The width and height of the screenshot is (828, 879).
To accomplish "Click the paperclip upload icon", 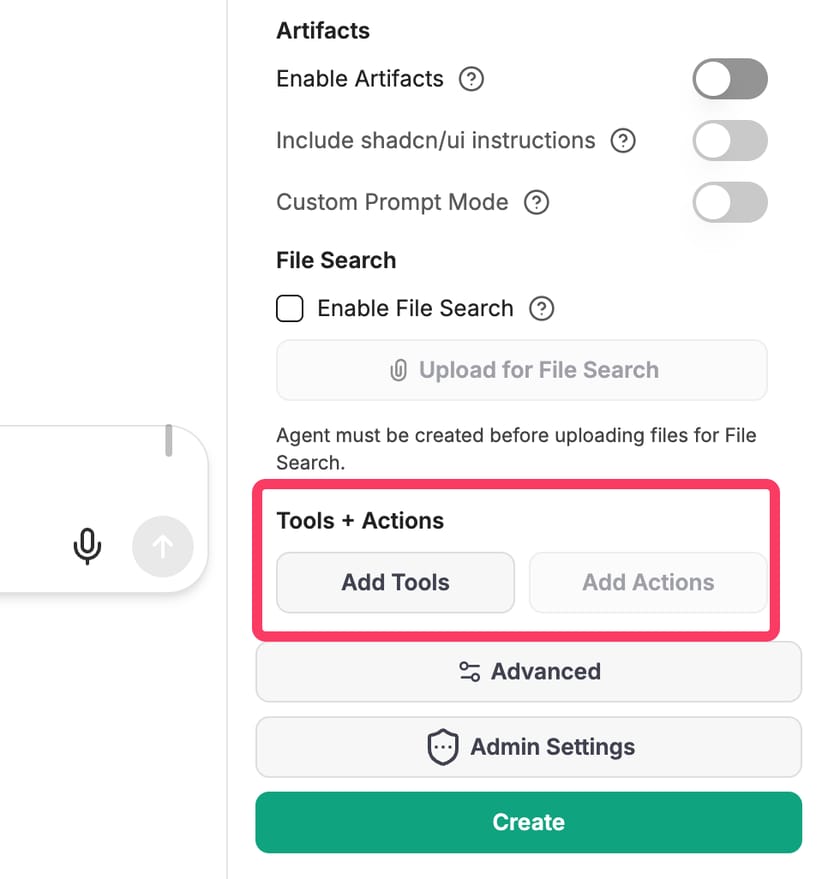I will click(x=398, y=371).
